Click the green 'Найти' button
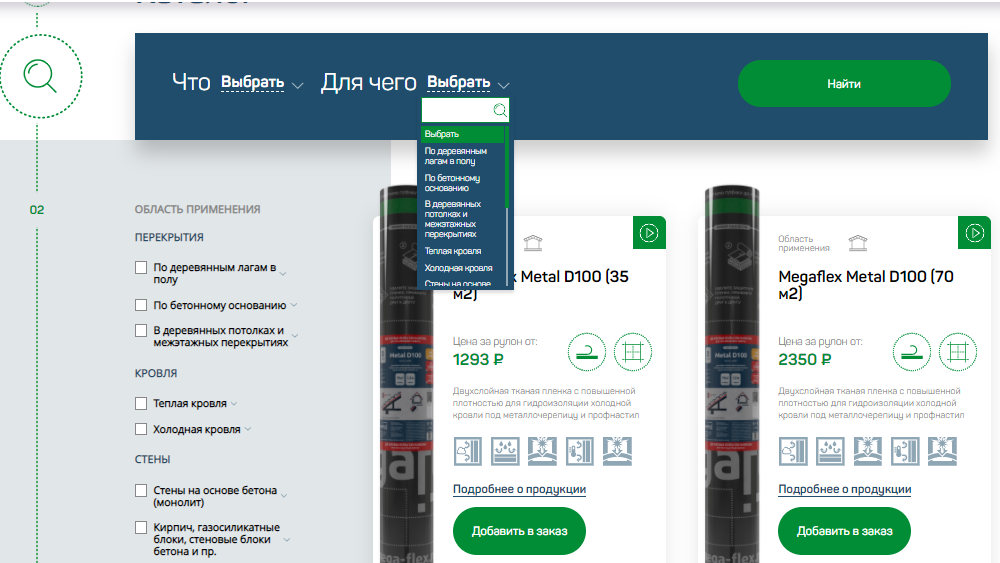 (x=844, y=84)
